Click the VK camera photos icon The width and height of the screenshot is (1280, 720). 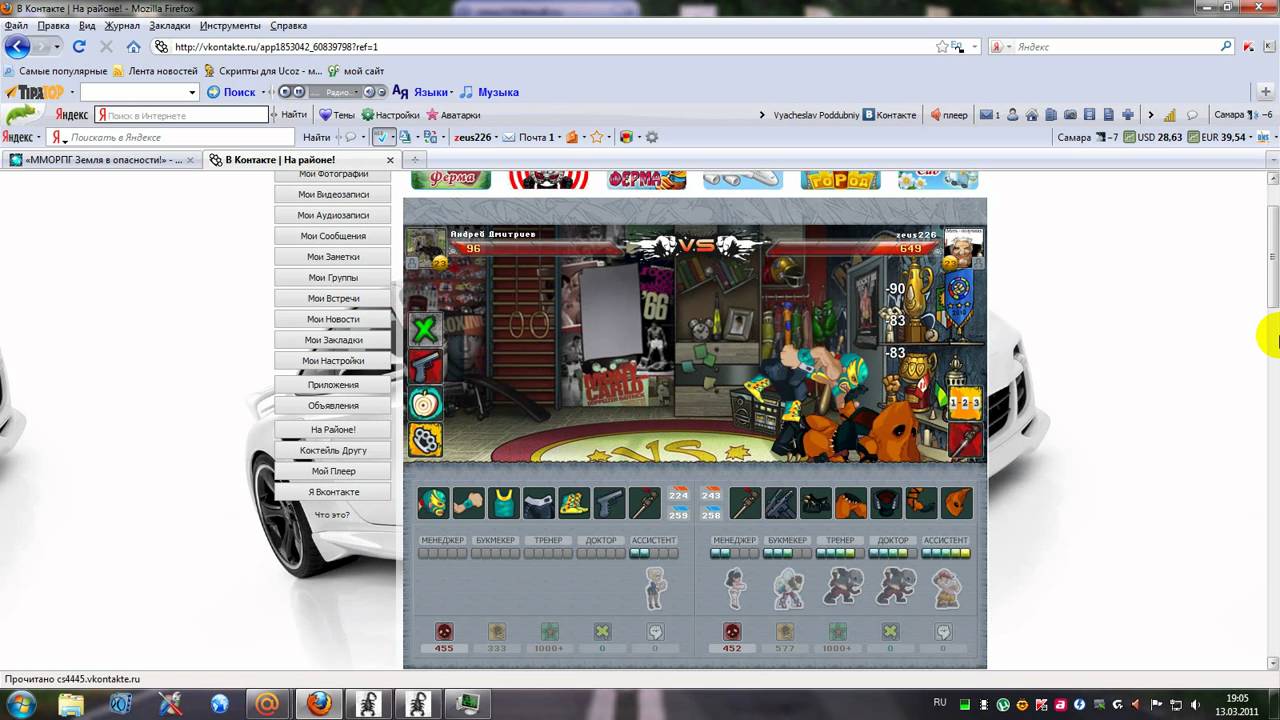click(x=1070, y=115)
